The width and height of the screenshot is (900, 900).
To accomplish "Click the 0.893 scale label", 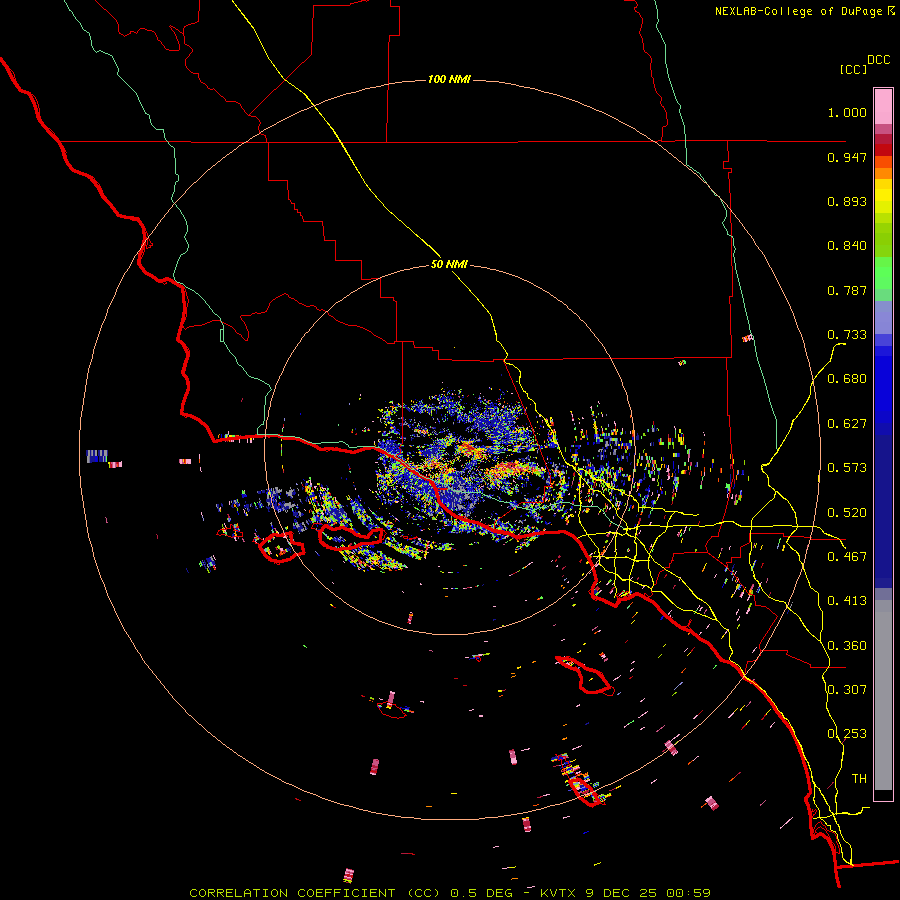I will [x=847, y=201].
